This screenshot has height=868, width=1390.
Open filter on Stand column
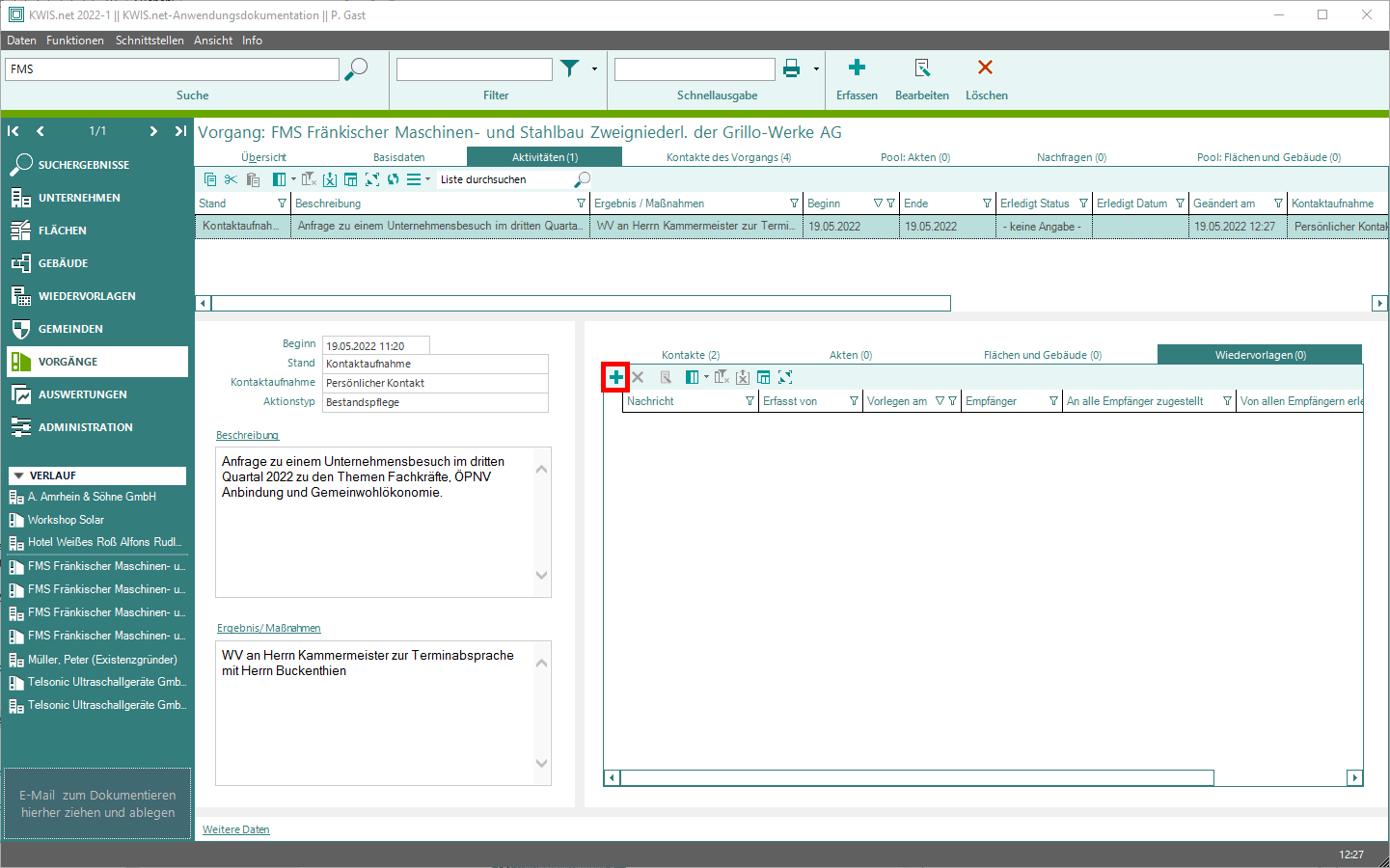282,203
